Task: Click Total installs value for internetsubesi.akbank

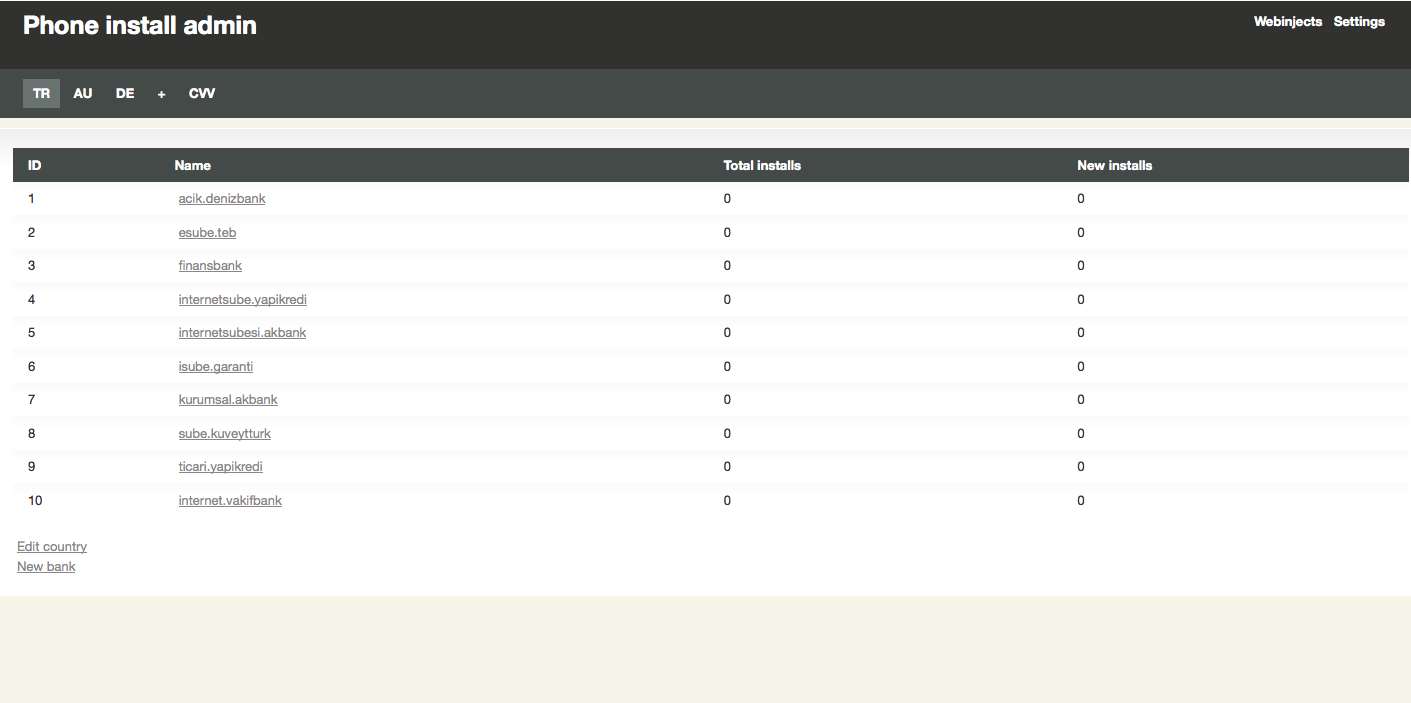Action: pyautogui.click(x=727, y=333)
